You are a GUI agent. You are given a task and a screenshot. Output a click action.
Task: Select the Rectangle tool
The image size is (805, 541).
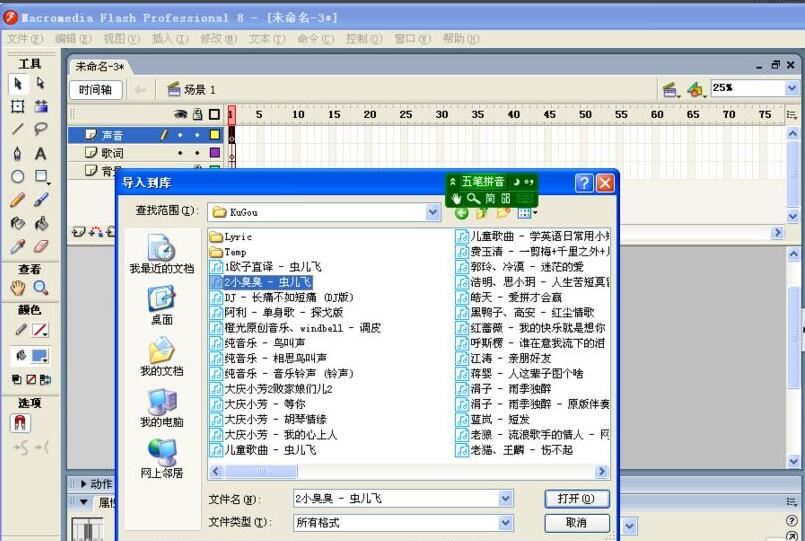click(x=41, y=177)
